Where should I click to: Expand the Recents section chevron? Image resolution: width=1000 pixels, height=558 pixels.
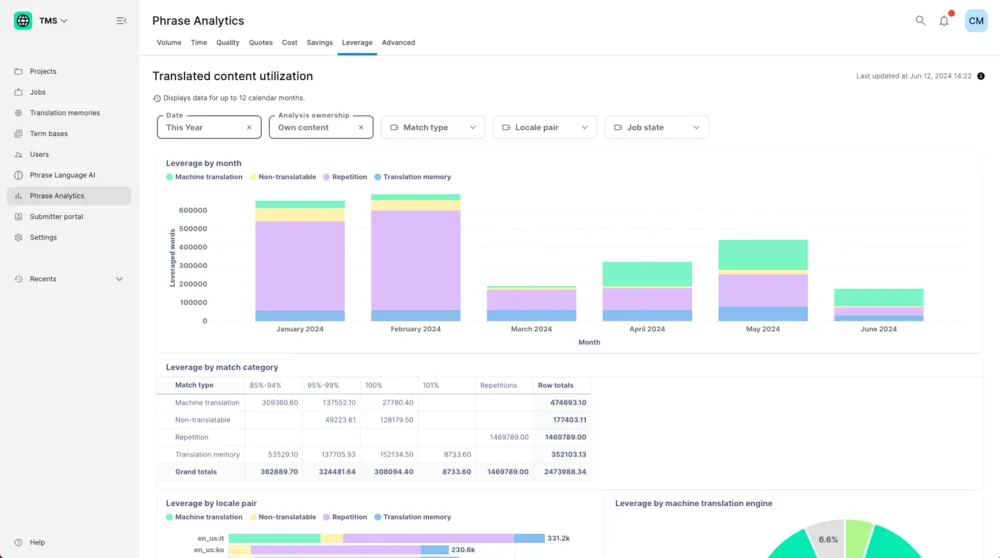[119, 279]
